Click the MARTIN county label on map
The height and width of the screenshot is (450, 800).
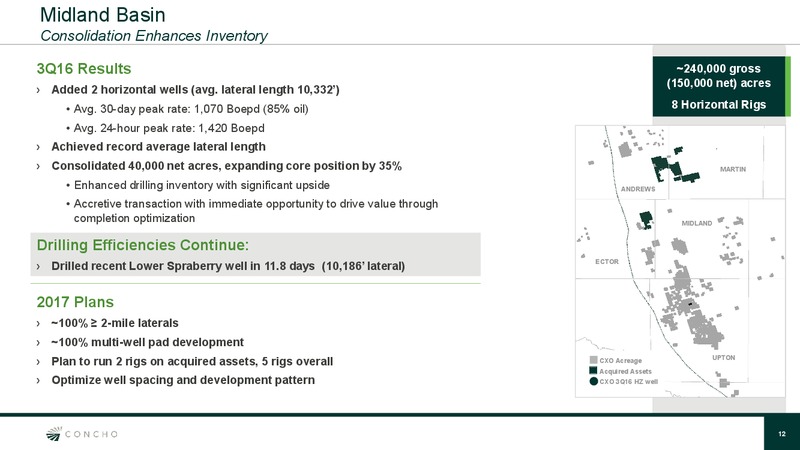click(x=733, y=169)
